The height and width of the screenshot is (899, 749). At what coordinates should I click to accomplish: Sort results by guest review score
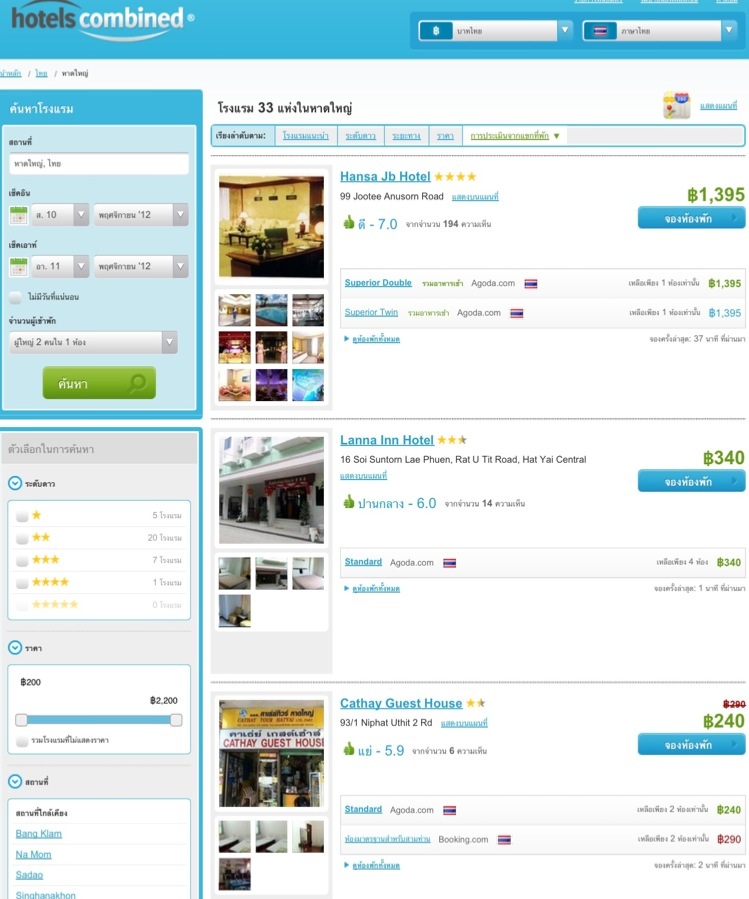tap(510, 136)
